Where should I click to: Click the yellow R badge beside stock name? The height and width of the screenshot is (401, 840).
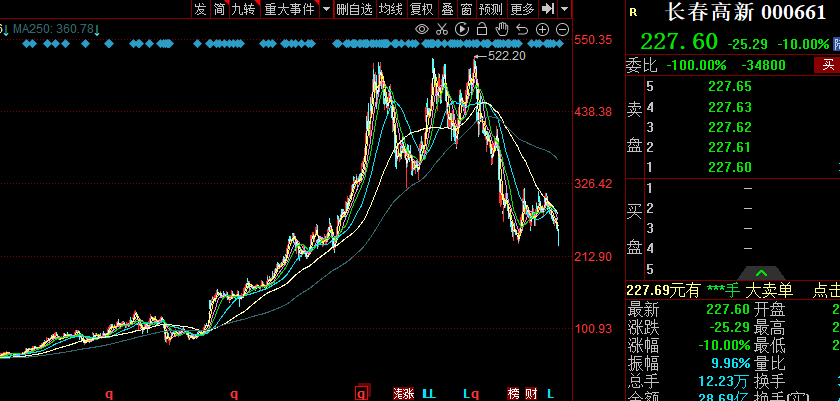634,12
